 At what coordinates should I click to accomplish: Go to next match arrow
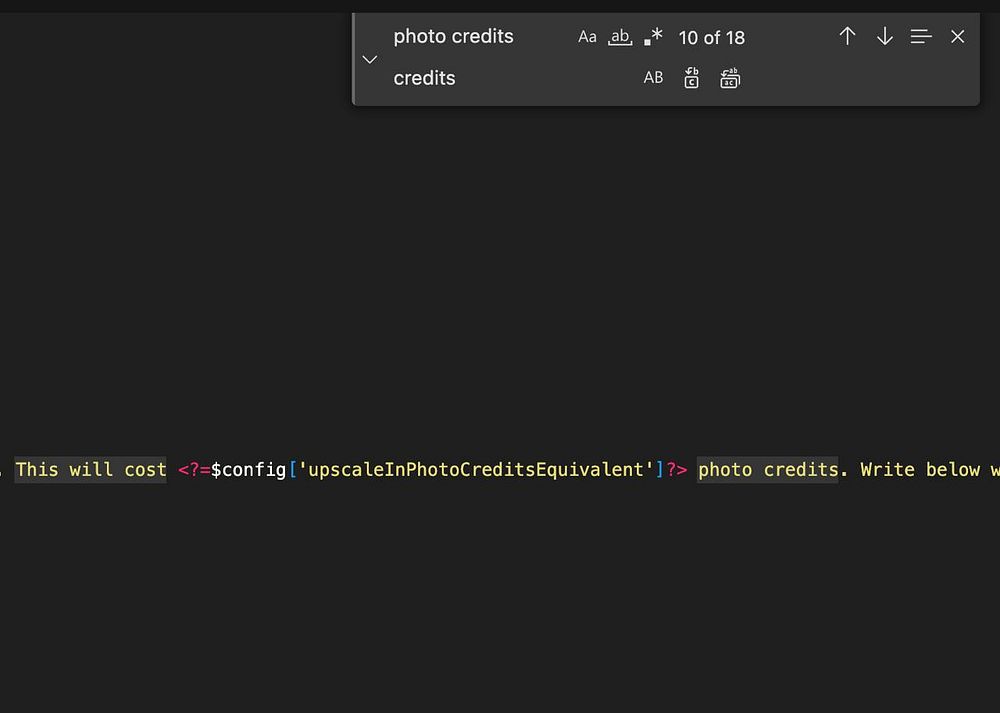coord(885,36)
